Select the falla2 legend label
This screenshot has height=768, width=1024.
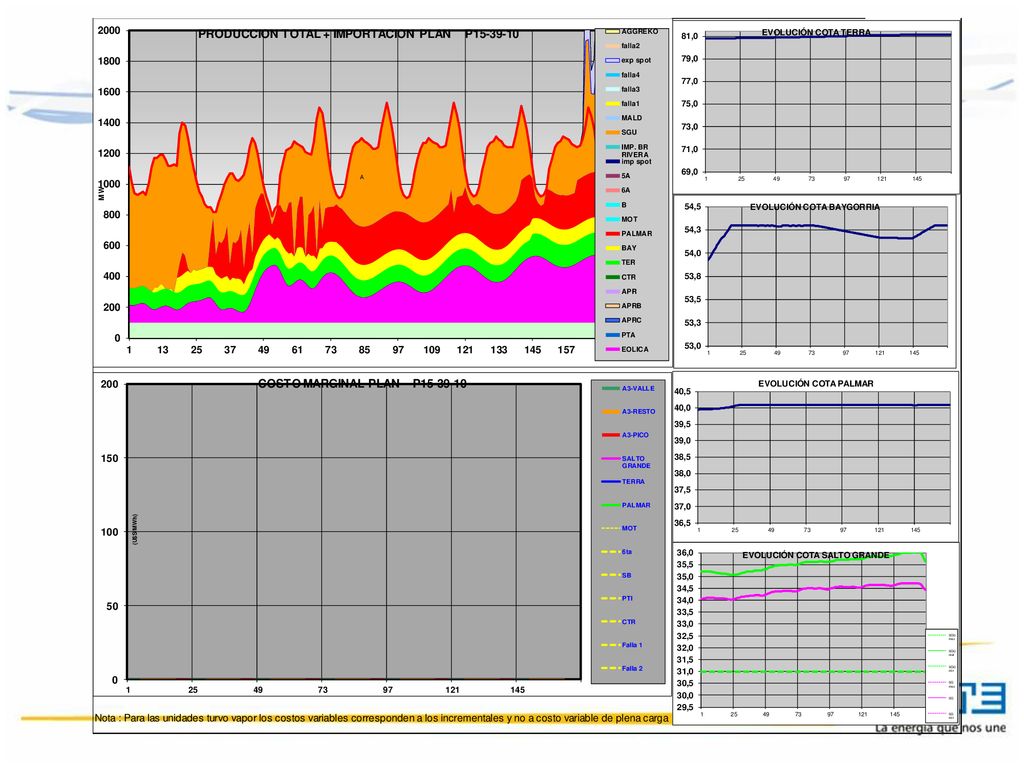point(630,46)
